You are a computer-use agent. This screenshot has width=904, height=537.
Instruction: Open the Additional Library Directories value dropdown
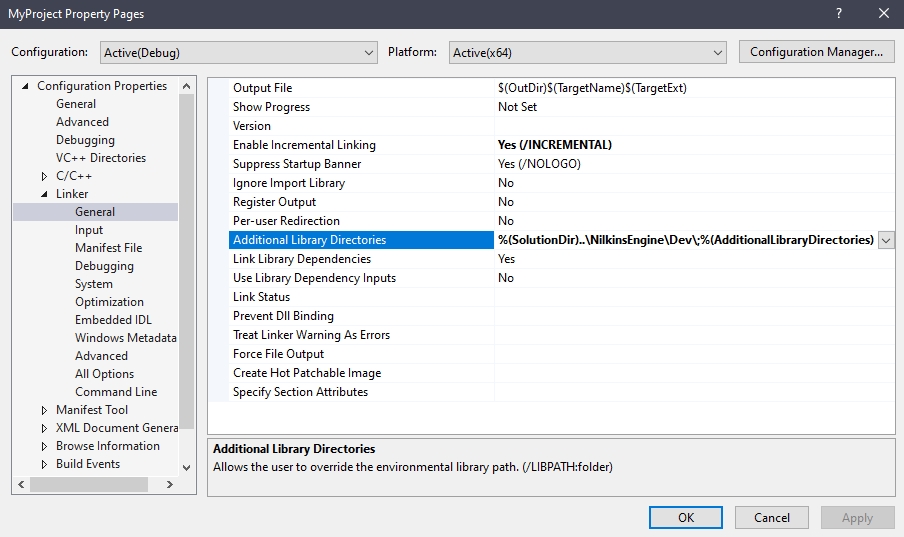pos(886,240)
